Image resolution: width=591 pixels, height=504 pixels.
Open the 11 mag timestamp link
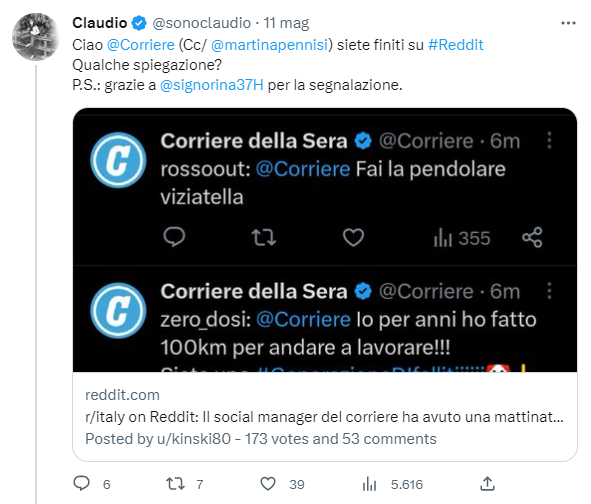[x=286, y=23]
